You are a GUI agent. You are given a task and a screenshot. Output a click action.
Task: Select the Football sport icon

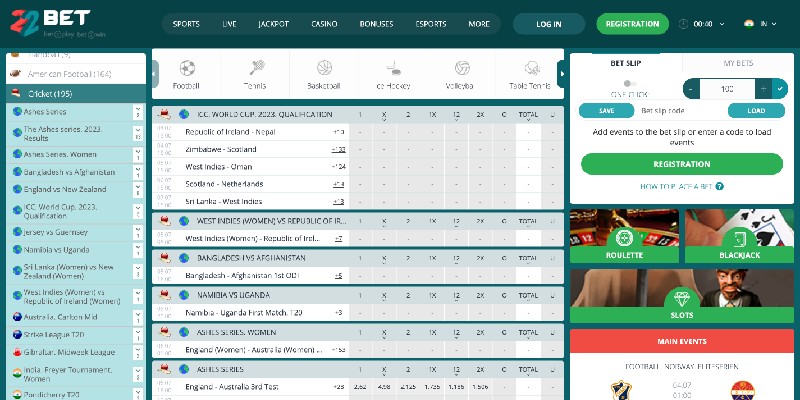(x=187, y=68)
